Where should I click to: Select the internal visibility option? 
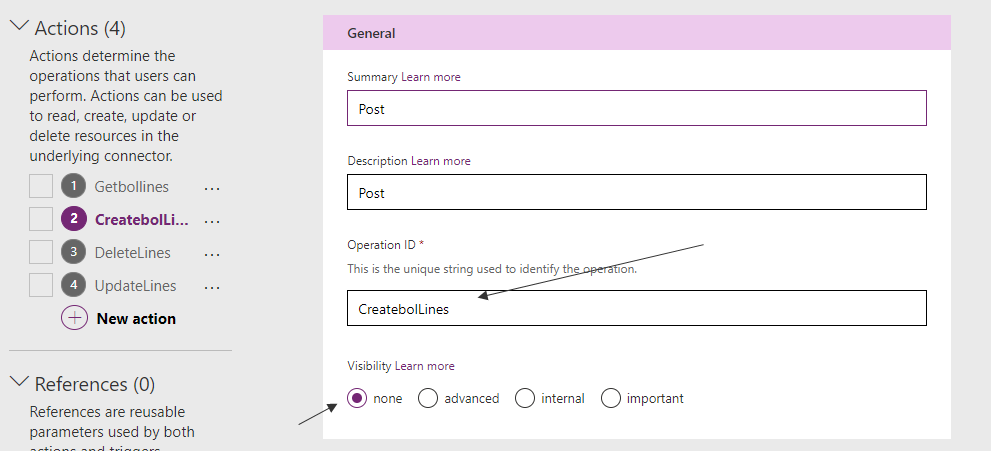pyautogui.click(x=525, y=398)
